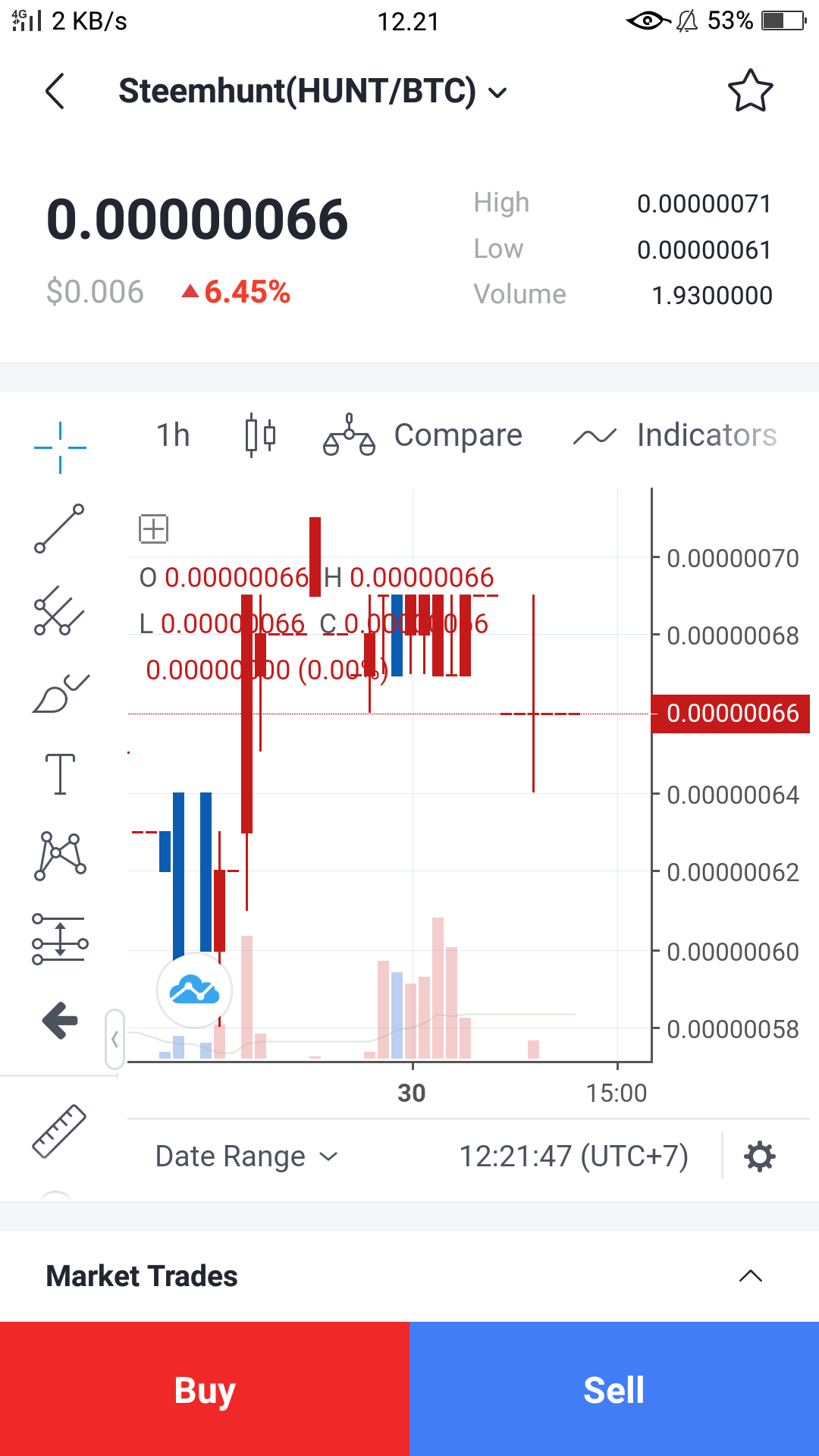This screenshot has width=819, height=1456.
Task: Select the pitchfork drawing tool
Action: (x=60, y=610)
